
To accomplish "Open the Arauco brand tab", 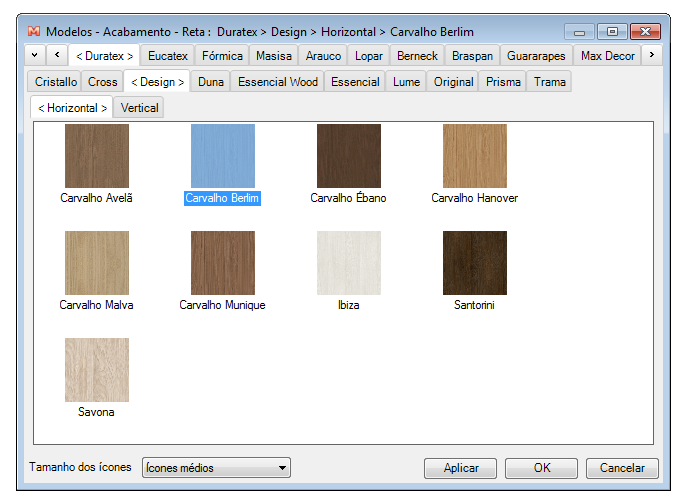I will [323, 56].
